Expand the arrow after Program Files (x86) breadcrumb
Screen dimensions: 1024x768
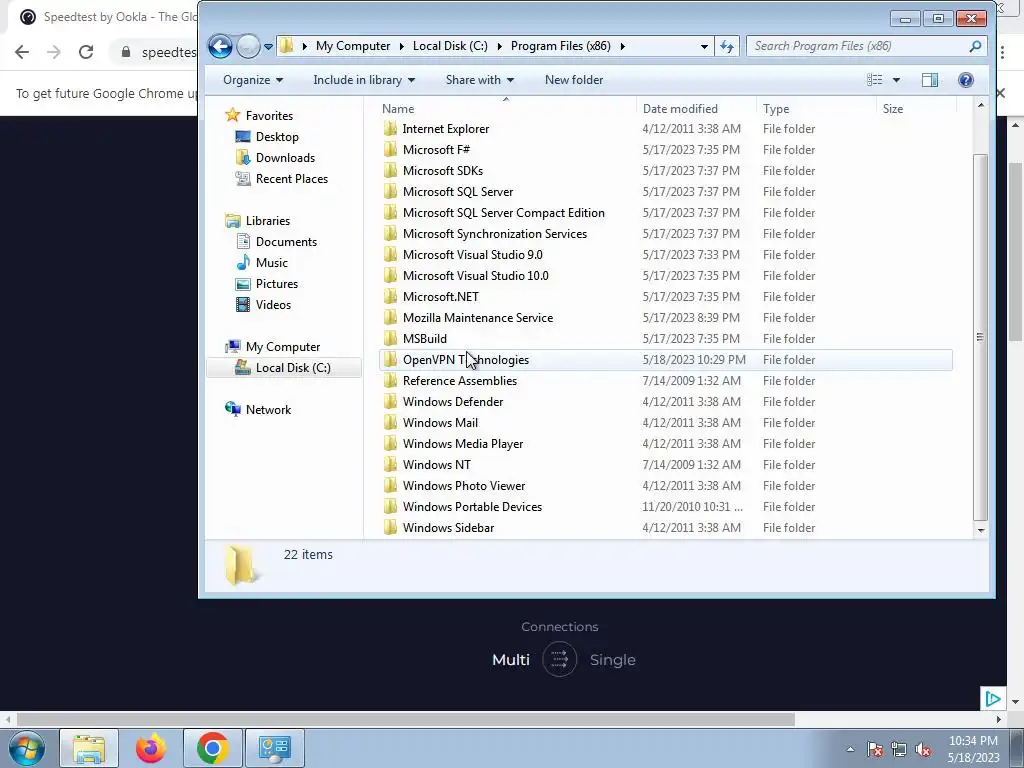tap(622, 46)
